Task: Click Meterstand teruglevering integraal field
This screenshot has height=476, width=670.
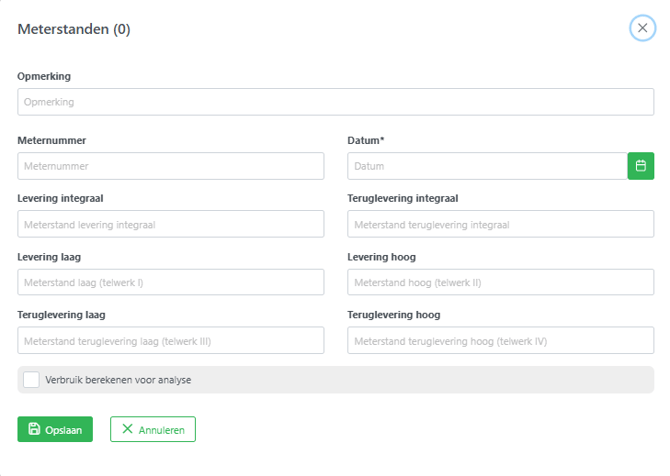Action: click(500, 224)
